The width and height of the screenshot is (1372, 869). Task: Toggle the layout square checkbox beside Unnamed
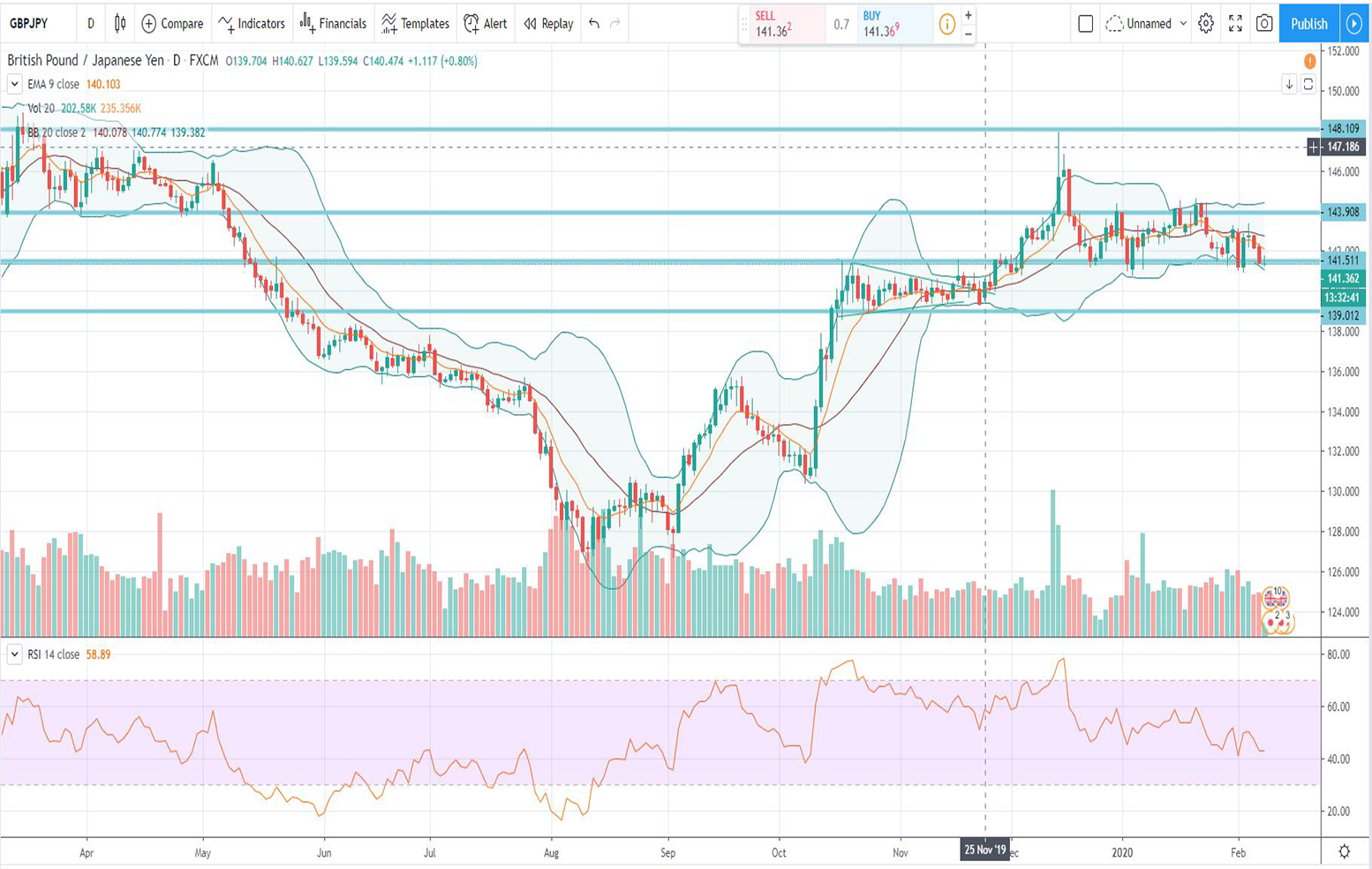click(1085, 24)
